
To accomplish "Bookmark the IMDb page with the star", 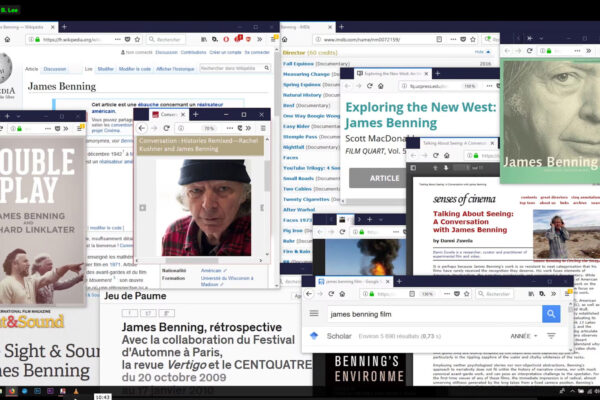I will 473,39.
